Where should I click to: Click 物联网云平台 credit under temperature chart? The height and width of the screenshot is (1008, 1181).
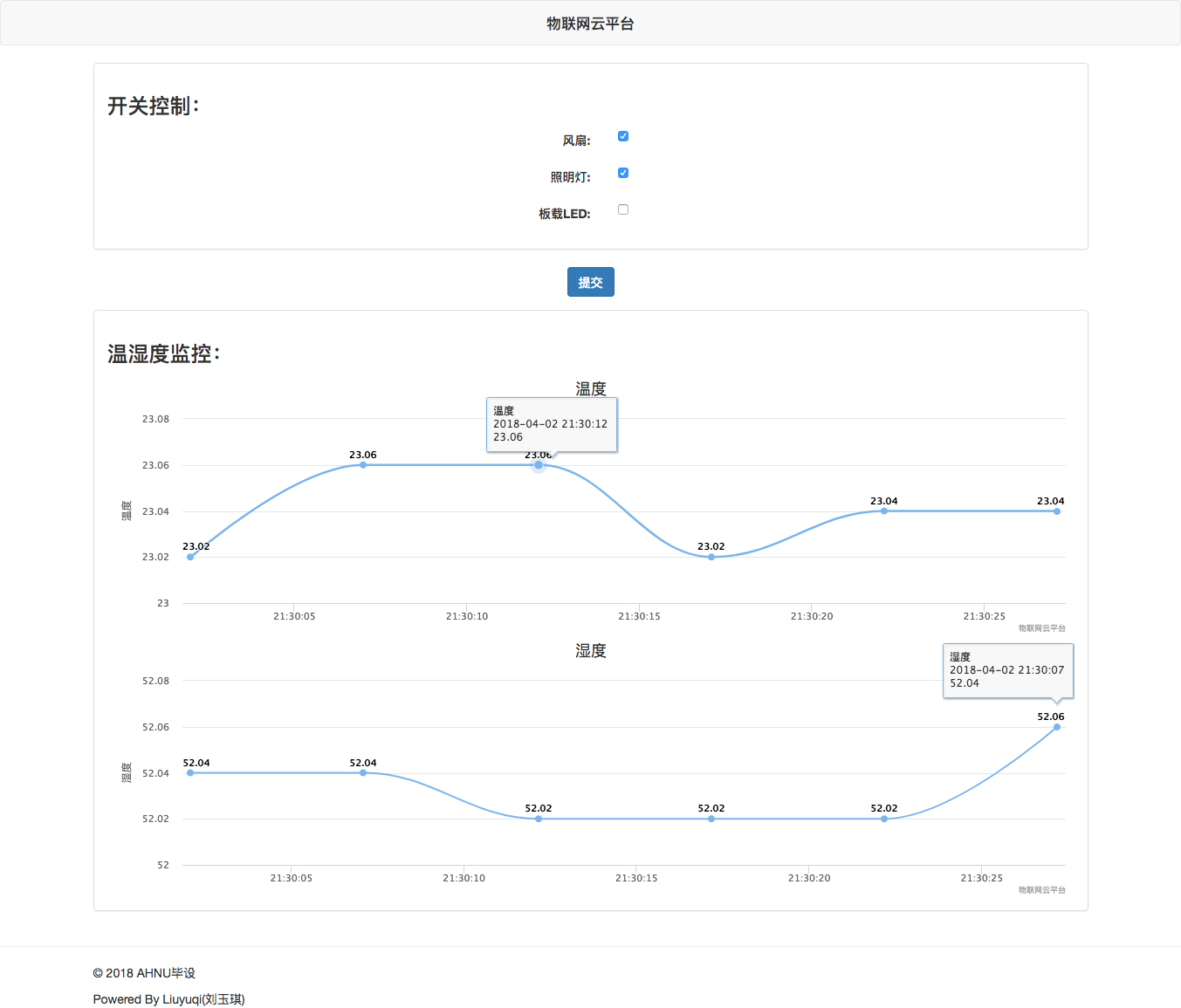[1042, 628]
